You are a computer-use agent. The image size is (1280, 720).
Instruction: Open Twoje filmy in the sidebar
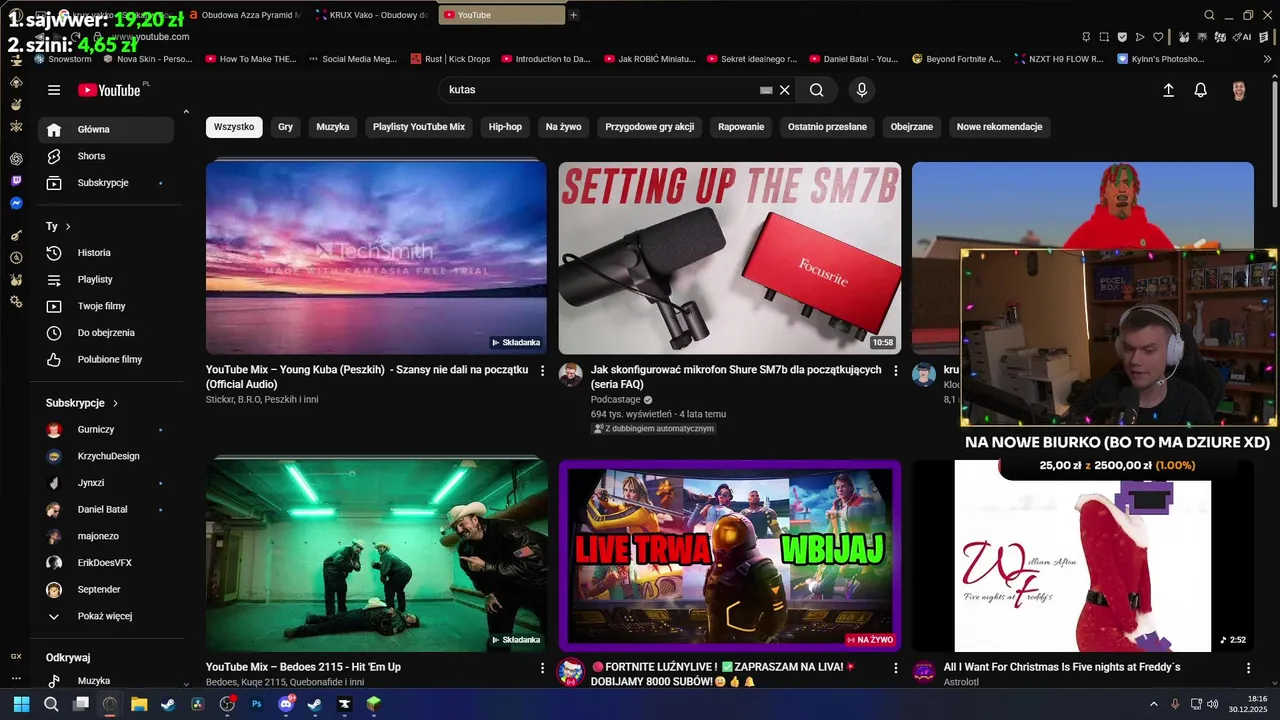click(x=106, y=306)
